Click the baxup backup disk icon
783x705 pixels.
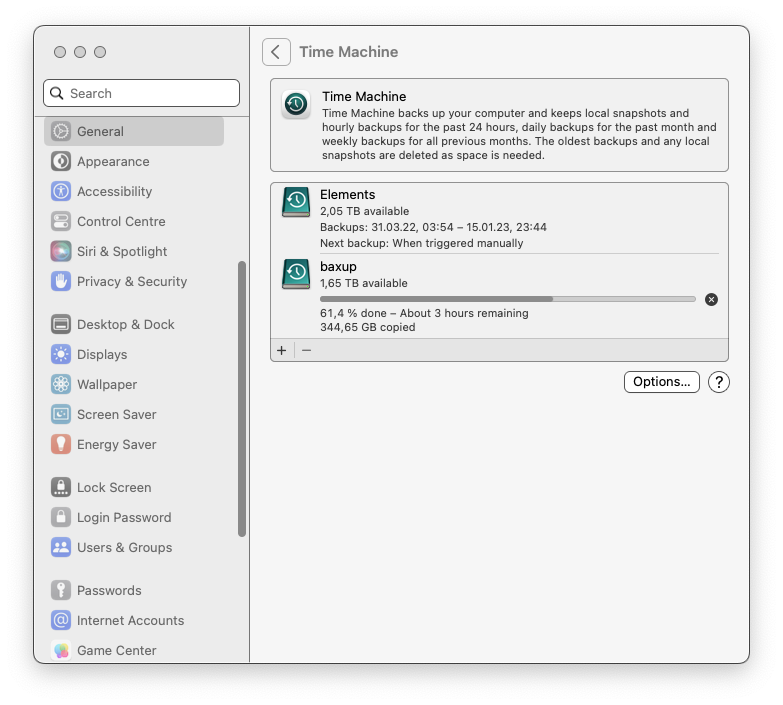point(296,275)
